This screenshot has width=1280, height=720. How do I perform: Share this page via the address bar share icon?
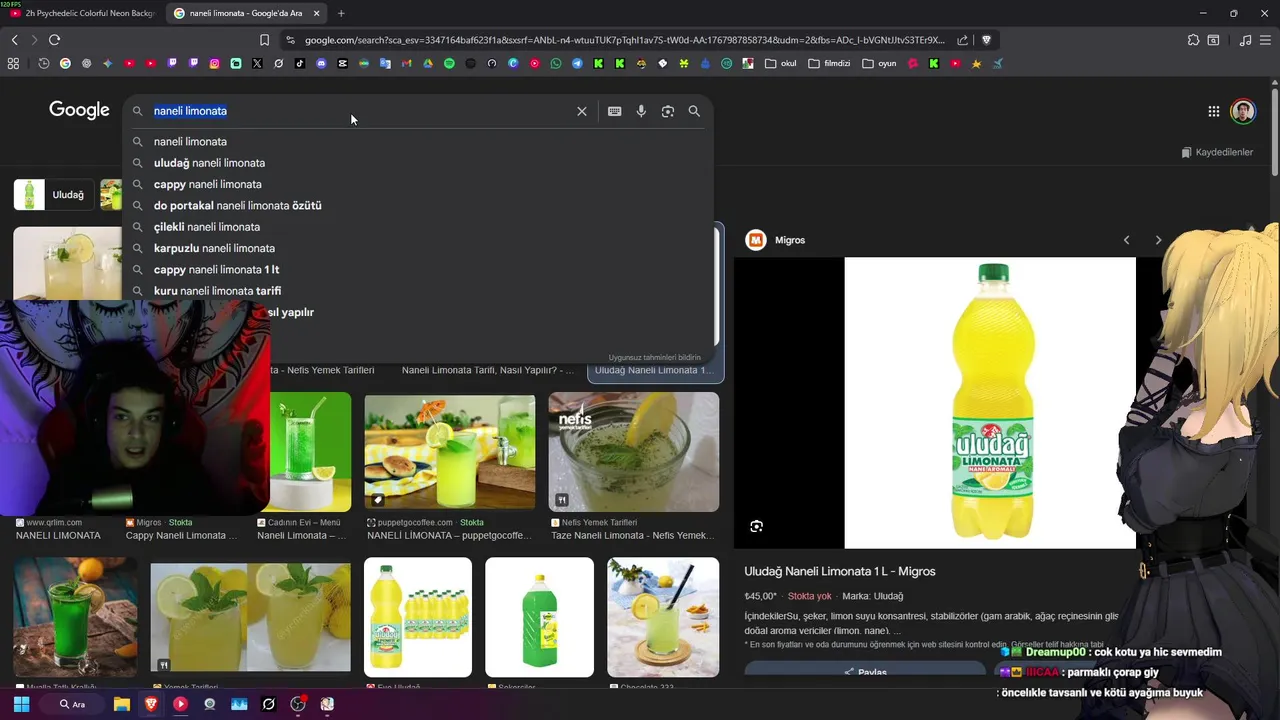(962, 40)
